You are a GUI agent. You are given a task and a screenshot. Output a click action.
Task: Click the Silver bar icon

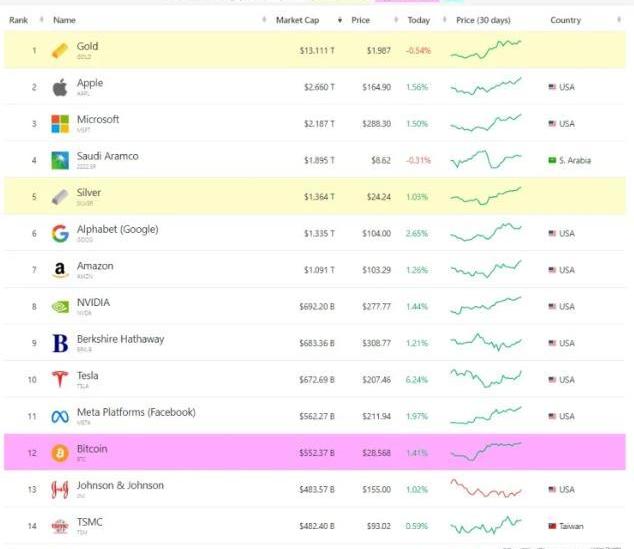(x=60, y=197)
